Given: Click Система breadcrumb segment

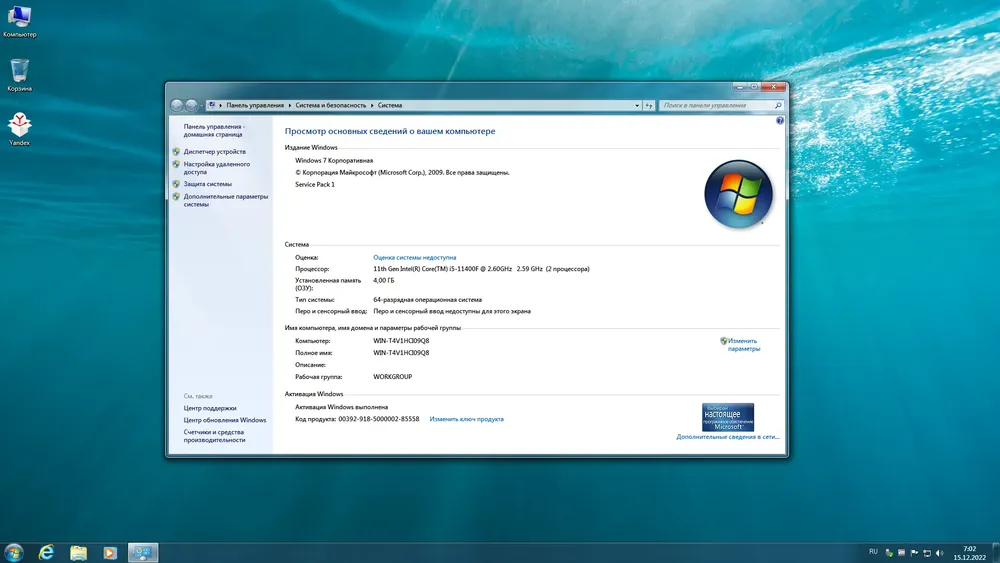Looking at the screenshot, I should tap(390, 105).
